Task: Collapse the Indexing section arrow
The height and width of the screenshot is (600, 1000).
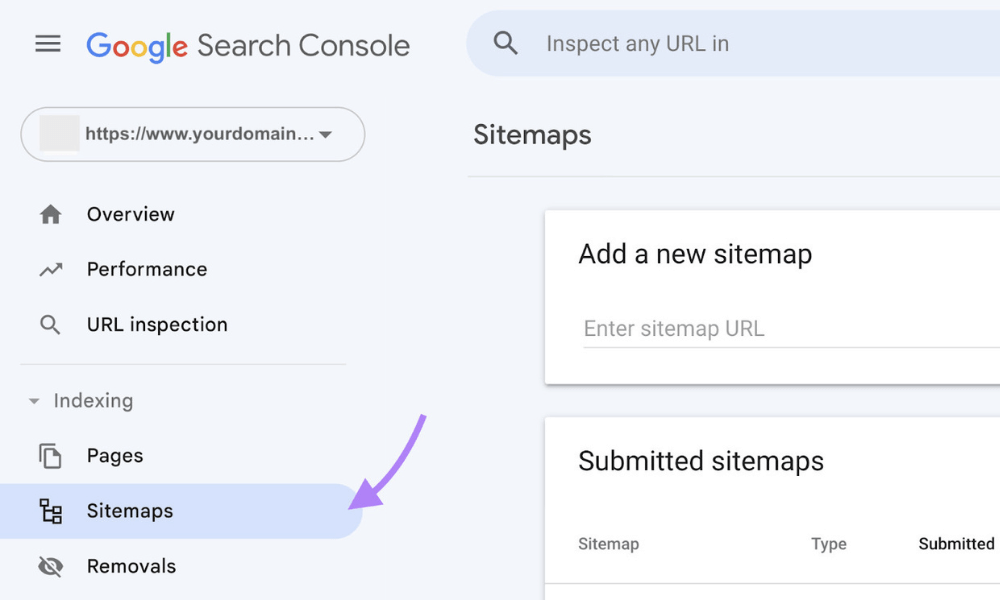Action: [x=34, y=401]
